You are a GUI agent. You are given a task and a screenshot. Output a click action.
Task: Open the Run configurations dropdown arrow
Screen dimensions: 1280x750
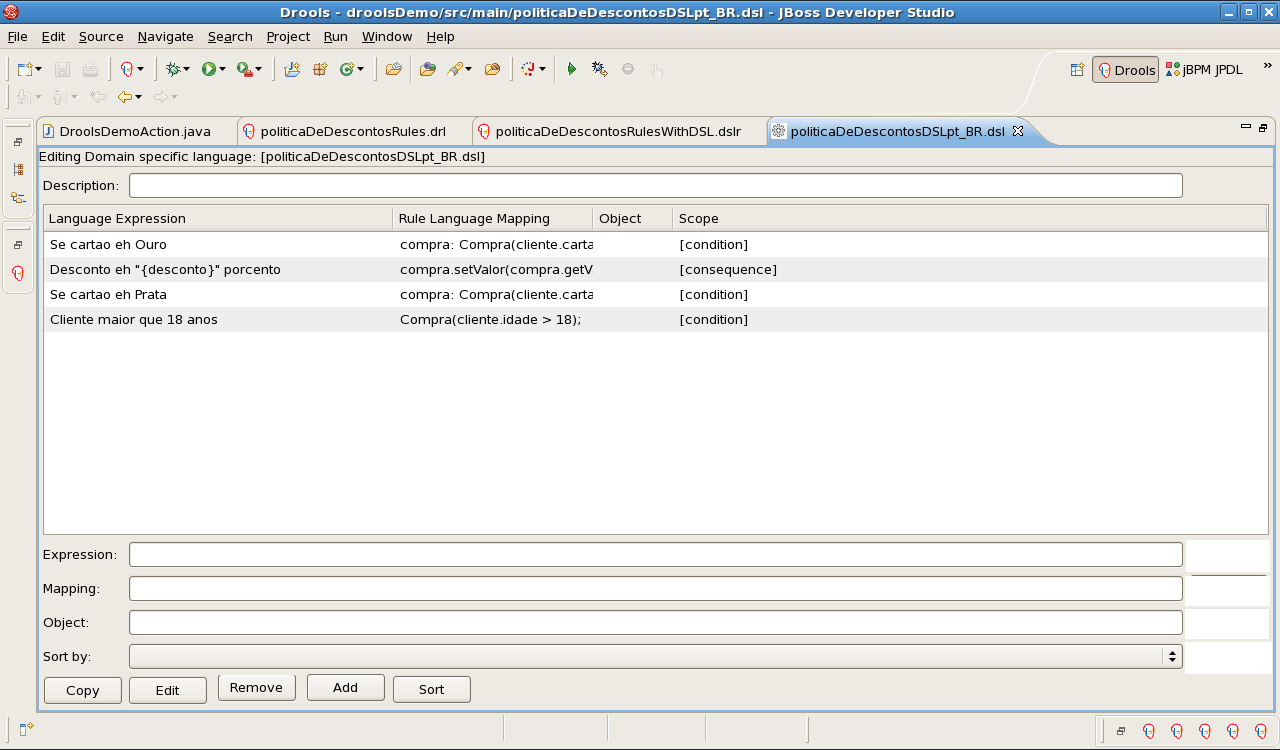click(221, 69)
